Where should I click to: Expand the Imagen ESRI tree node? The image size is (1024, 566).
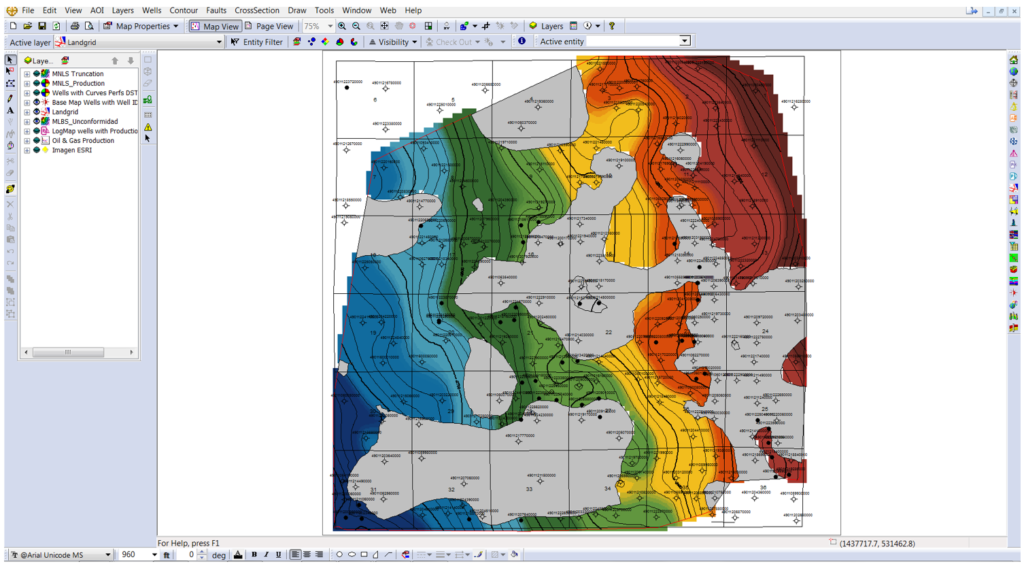click(27, 150)
